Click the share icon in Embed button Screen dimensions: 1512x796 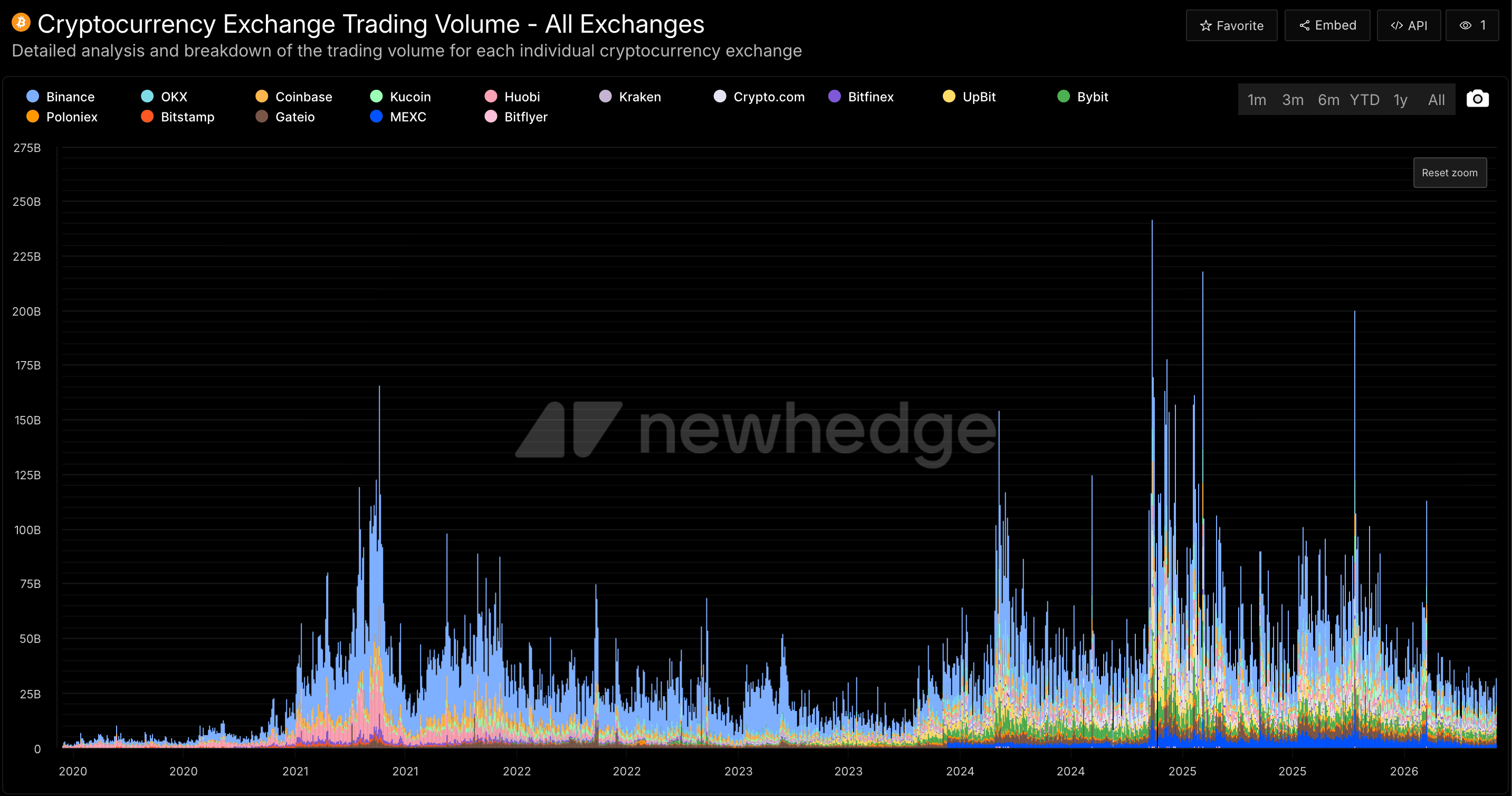[1304, 25]
